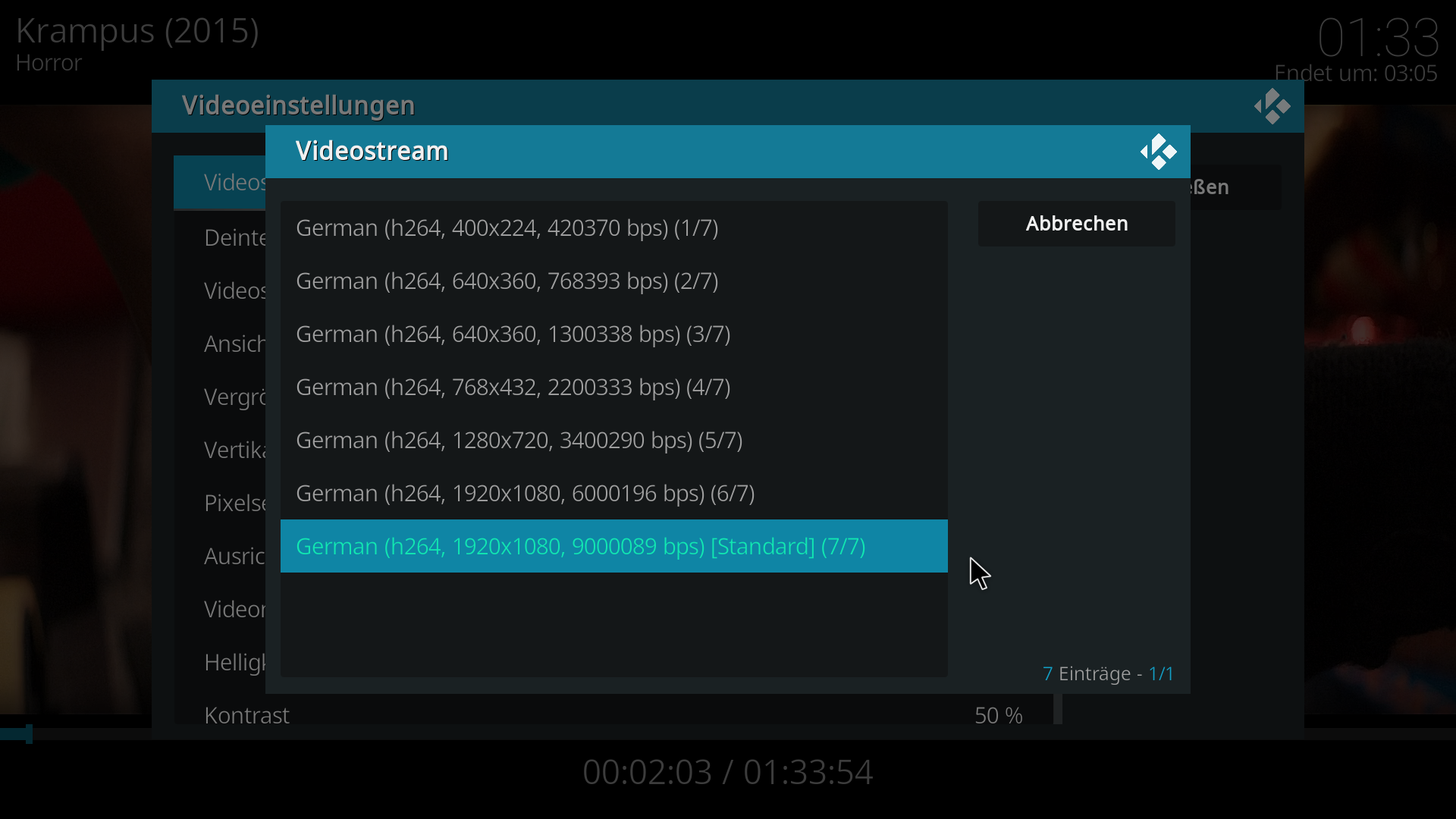The height and width of the screenshot is (819, 1456).
Task: Click the partially hidden Vergrö settings row
Action: coord(220,397)
